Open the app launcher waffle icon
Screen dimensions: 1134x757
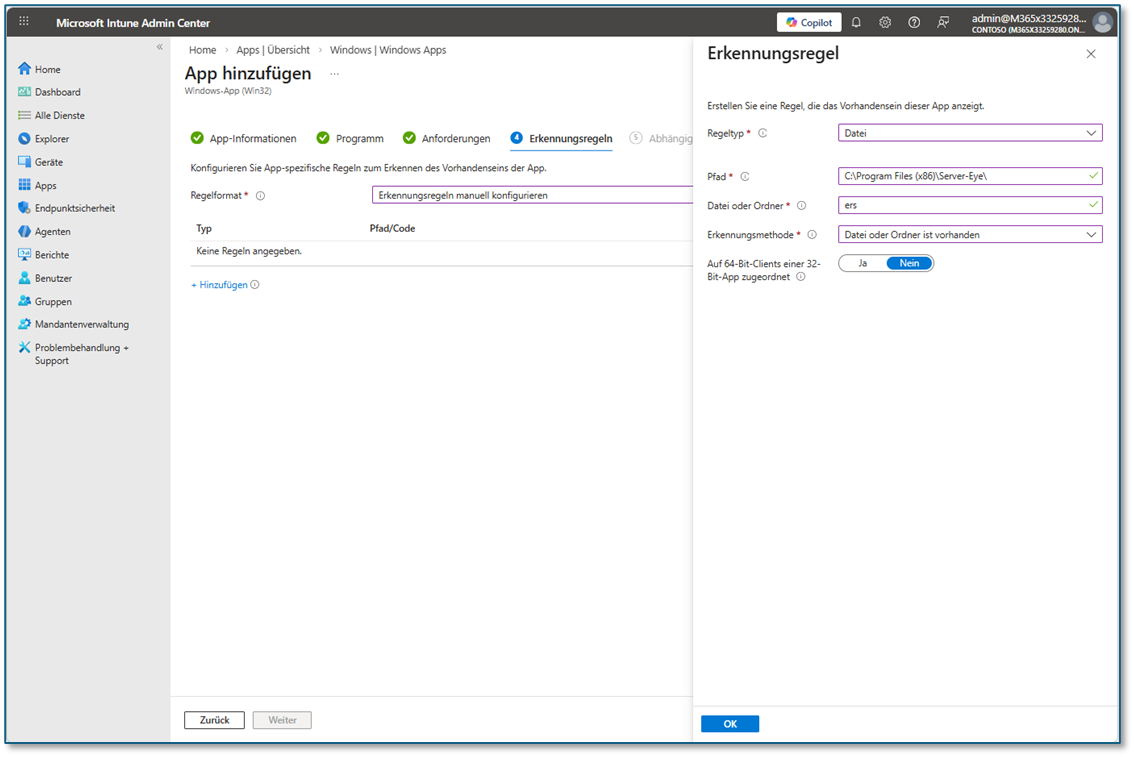24,22
